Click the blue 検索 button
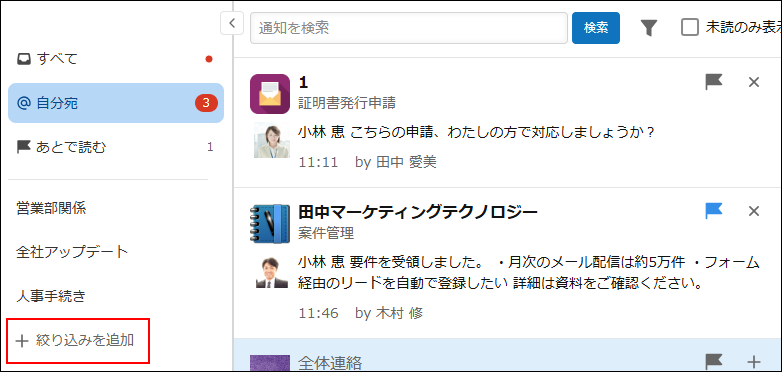 pyautogui.click(x=595, y=28)
